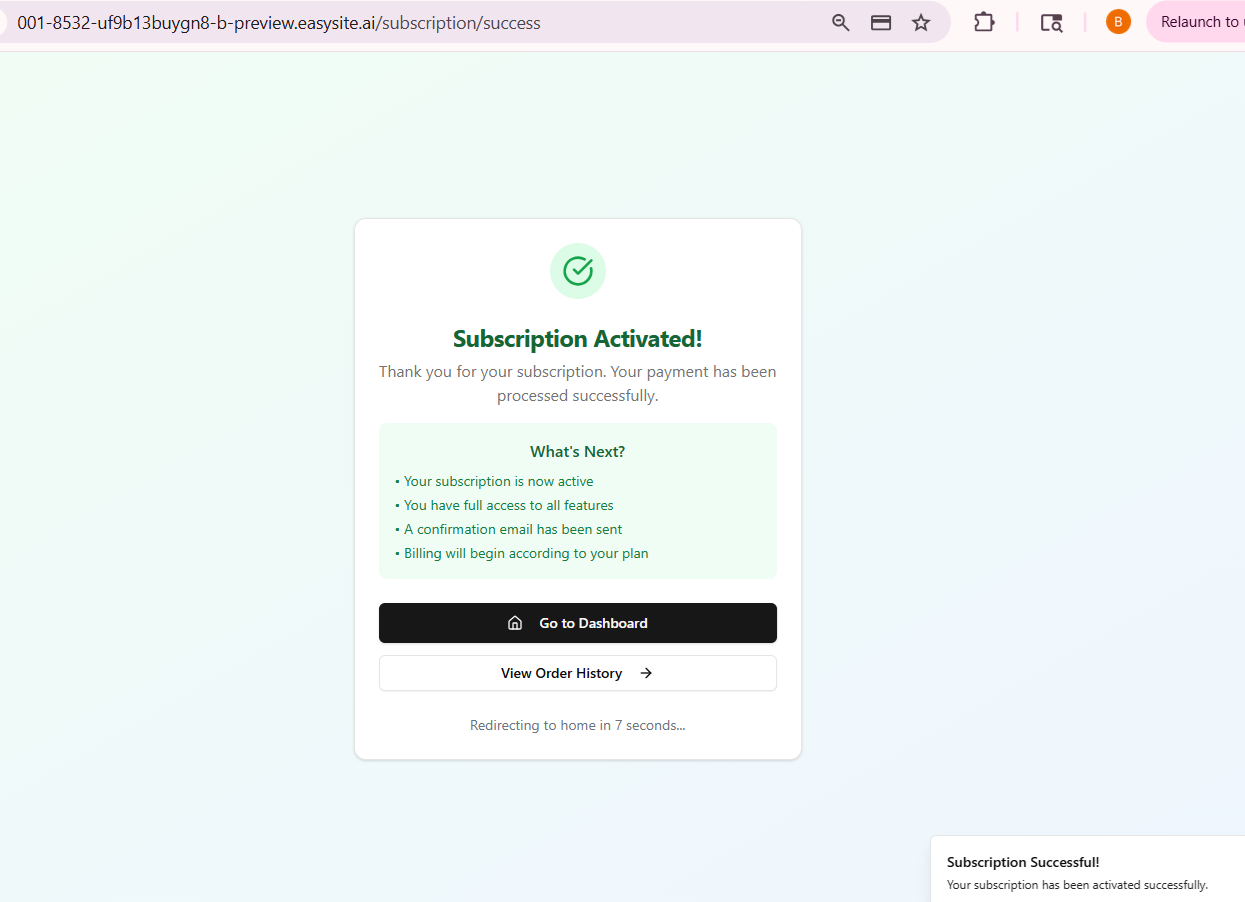Open the orange B profile avatar
This screenshot has height=902, width=1245.
pyautogui.click(x=1118, y=22)
